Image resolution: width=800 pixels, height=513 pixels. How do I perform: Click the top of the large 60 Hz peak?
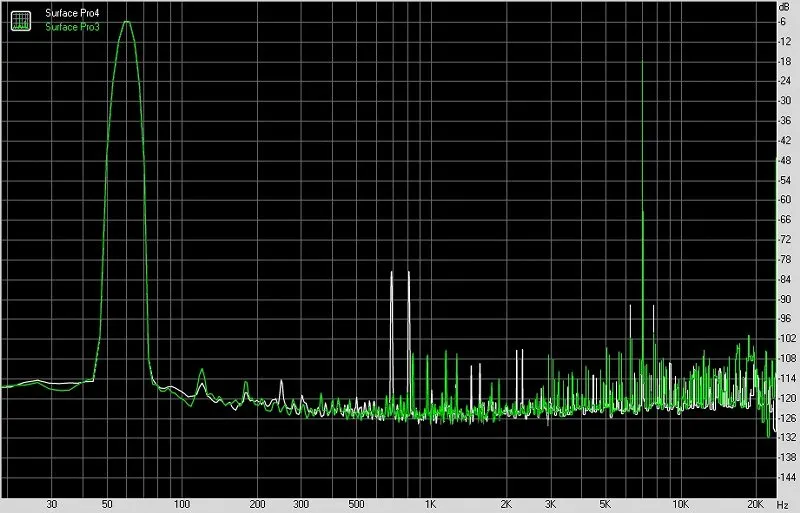pyautogui.click(x=126, y=22)
